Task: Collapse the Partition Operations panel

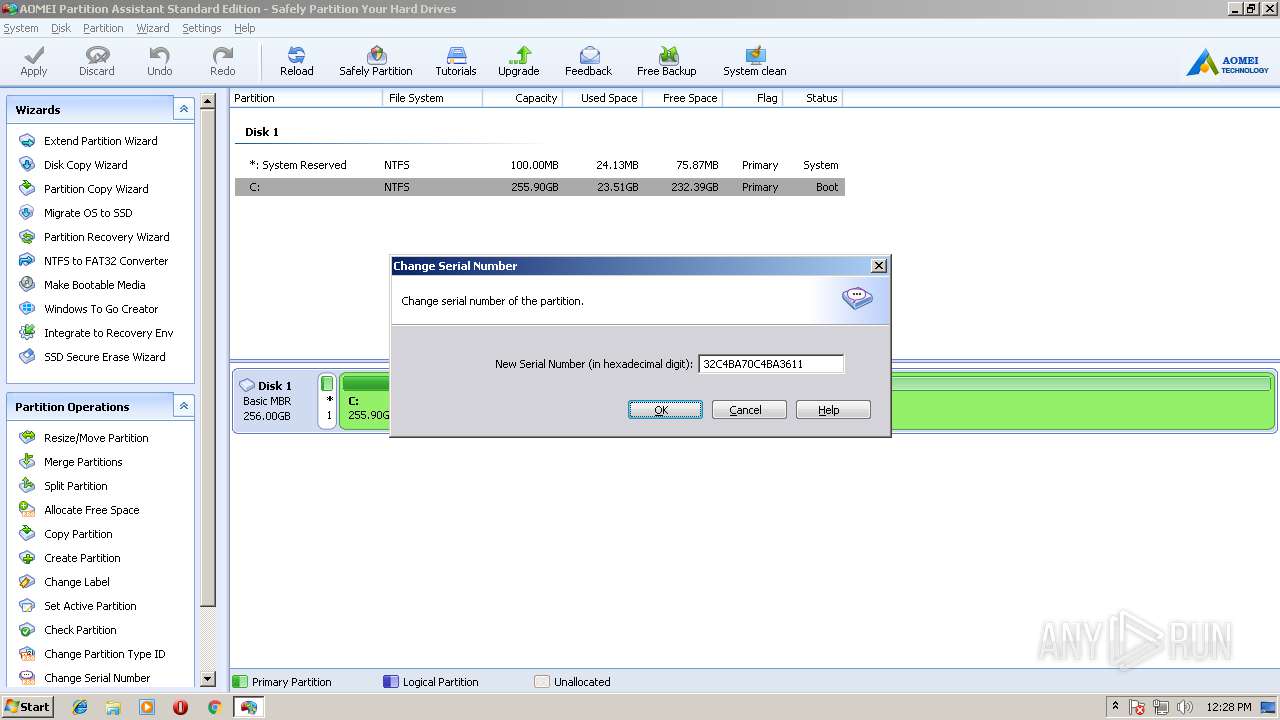Action: (x=183, y=406)
